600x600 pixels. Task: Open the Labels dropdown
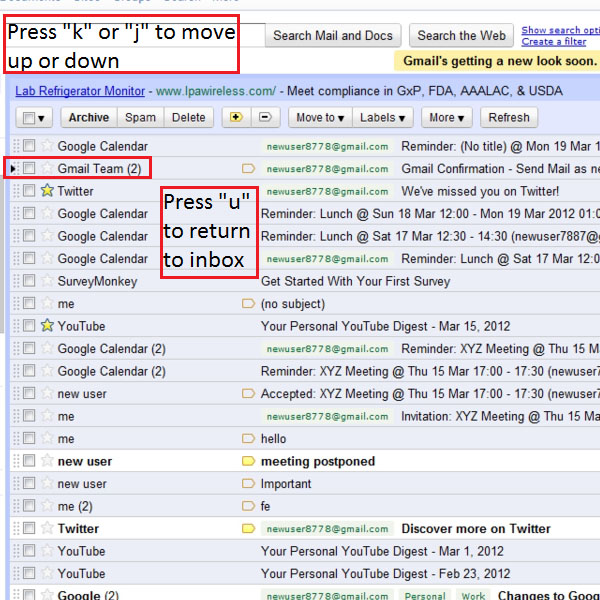[383, 117]
